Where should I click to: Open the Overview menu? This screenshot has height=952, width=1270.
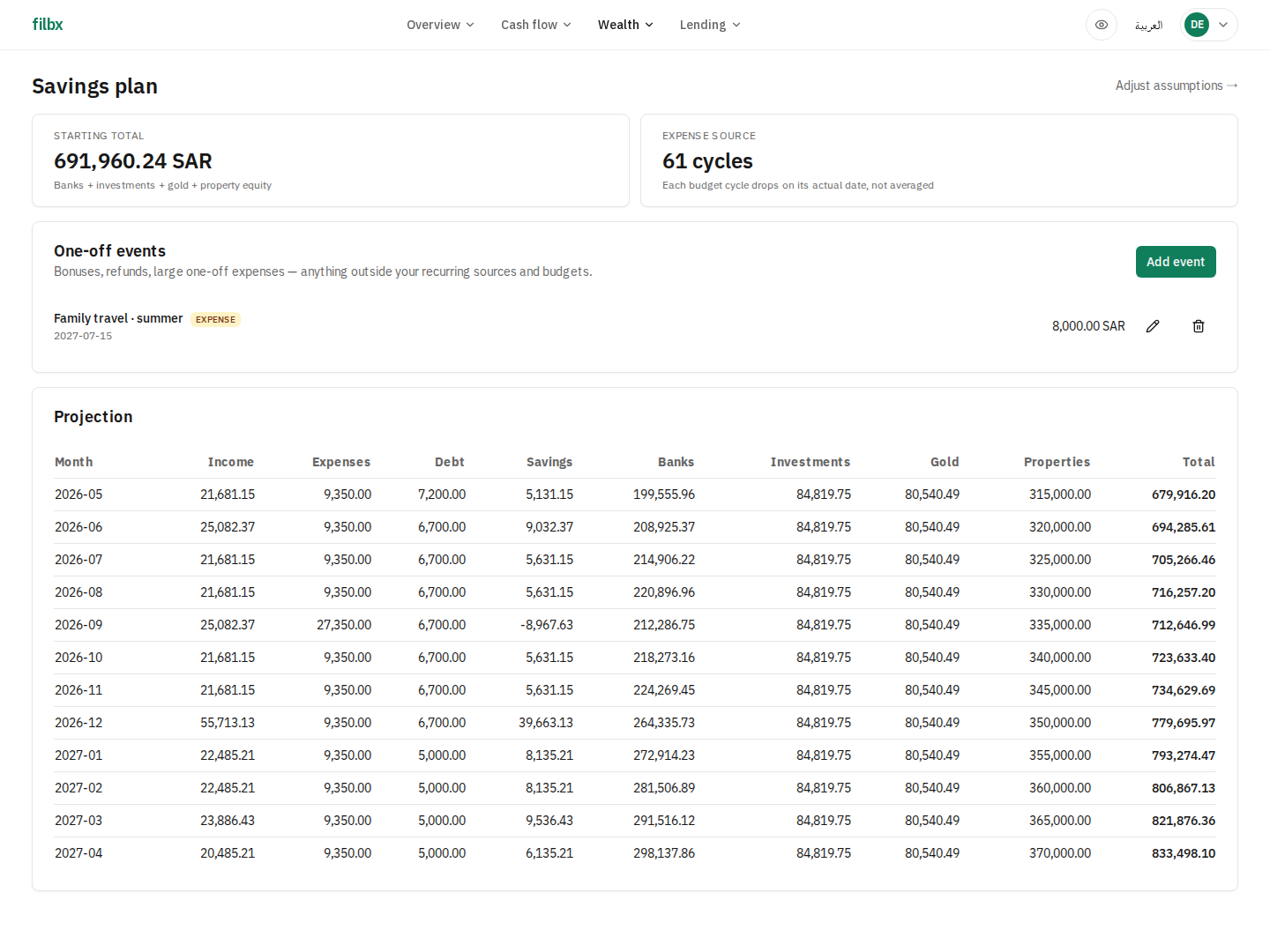pos(440,25)
